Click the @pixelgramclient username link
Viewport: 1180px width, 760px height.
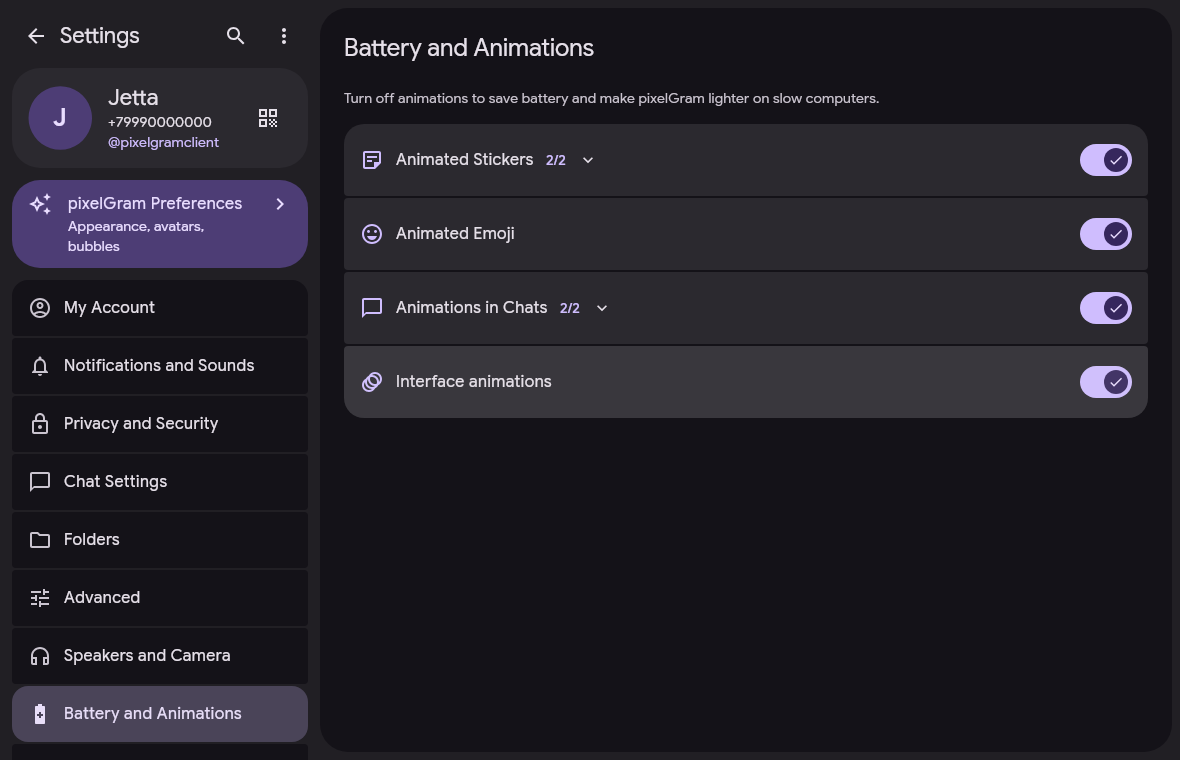[x=163, y=142]
